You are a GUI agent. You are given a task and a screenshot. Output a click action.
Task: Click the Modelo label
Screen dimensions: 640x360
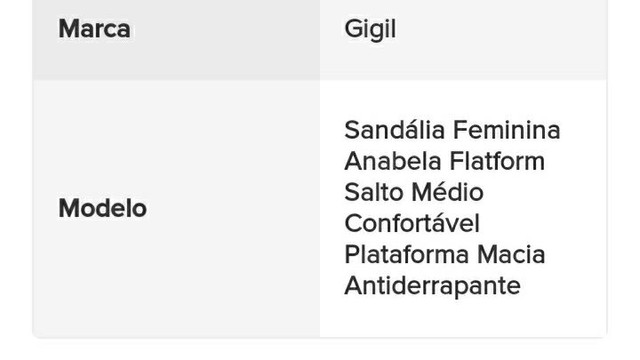point(102,208)
